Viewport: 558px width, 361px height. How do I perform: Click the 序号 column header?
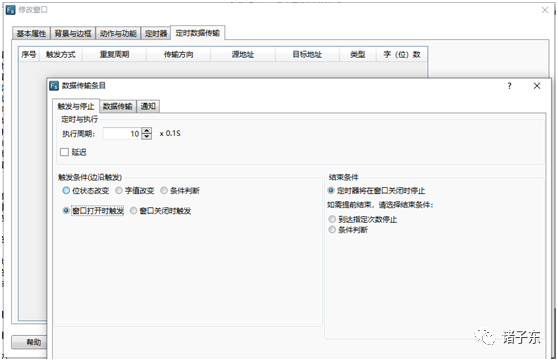(x=29, y=54)
